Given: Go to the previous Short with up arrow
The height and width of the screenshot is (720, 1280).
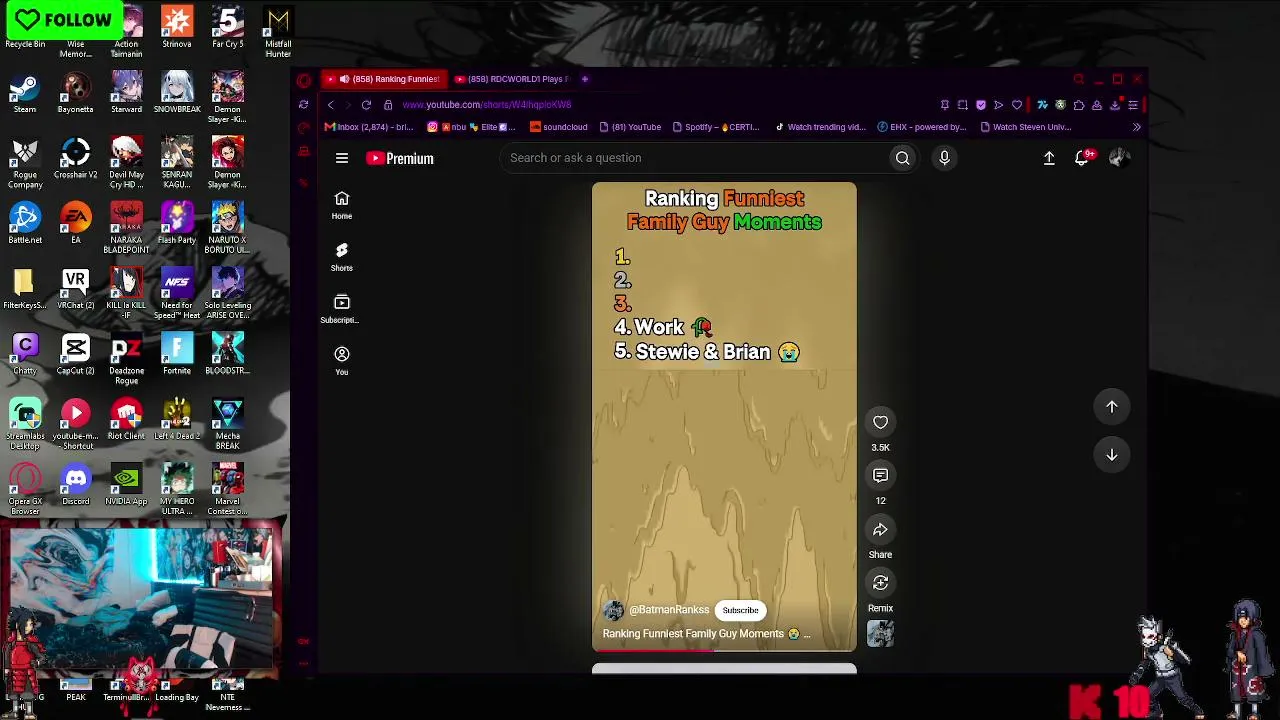Looking at the screenshot, I should [1111, 407].
